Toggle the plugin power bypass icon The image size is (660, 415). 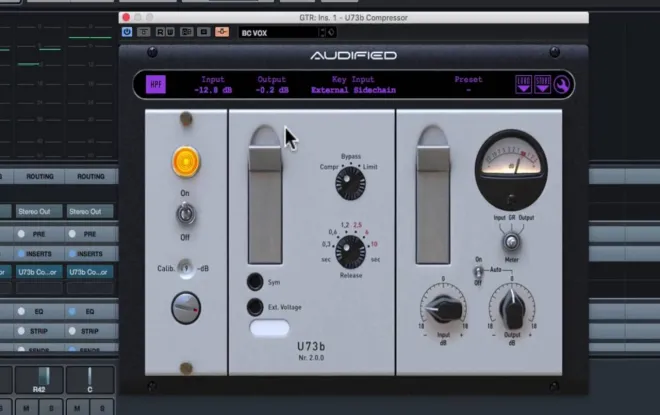[127, 32]
